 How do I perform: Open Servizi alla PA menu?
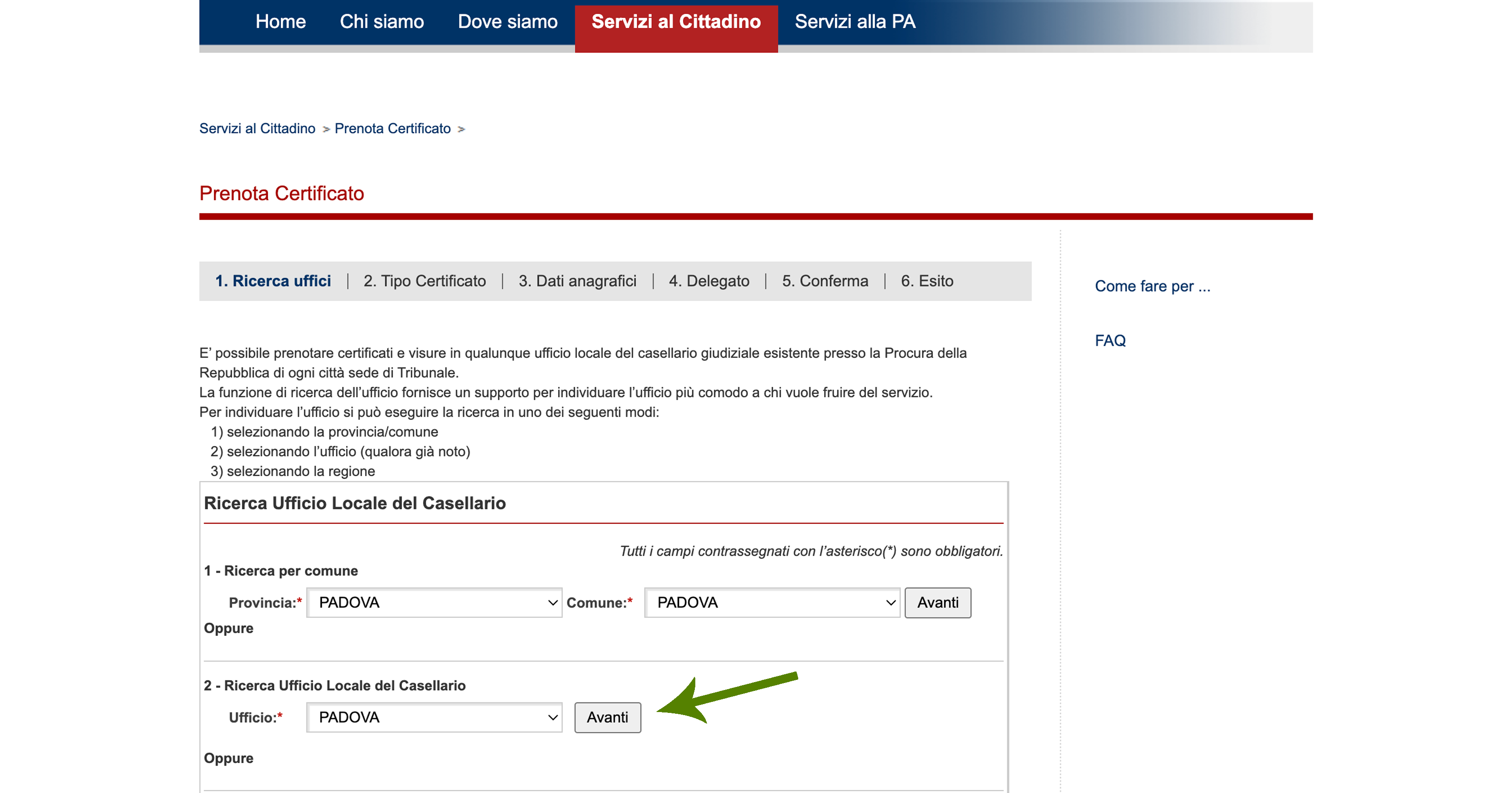point(855,22)
